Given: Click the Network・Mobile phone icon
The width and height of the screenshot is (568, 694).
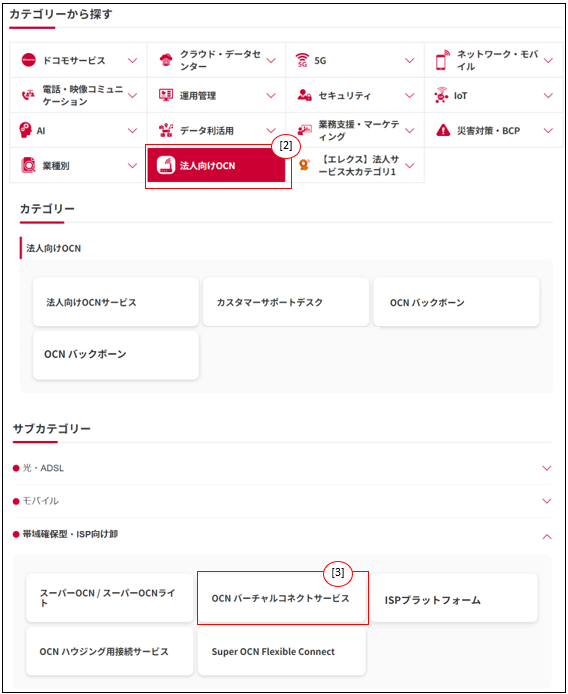Looking at the screenshot, I should tap(442, 60).
